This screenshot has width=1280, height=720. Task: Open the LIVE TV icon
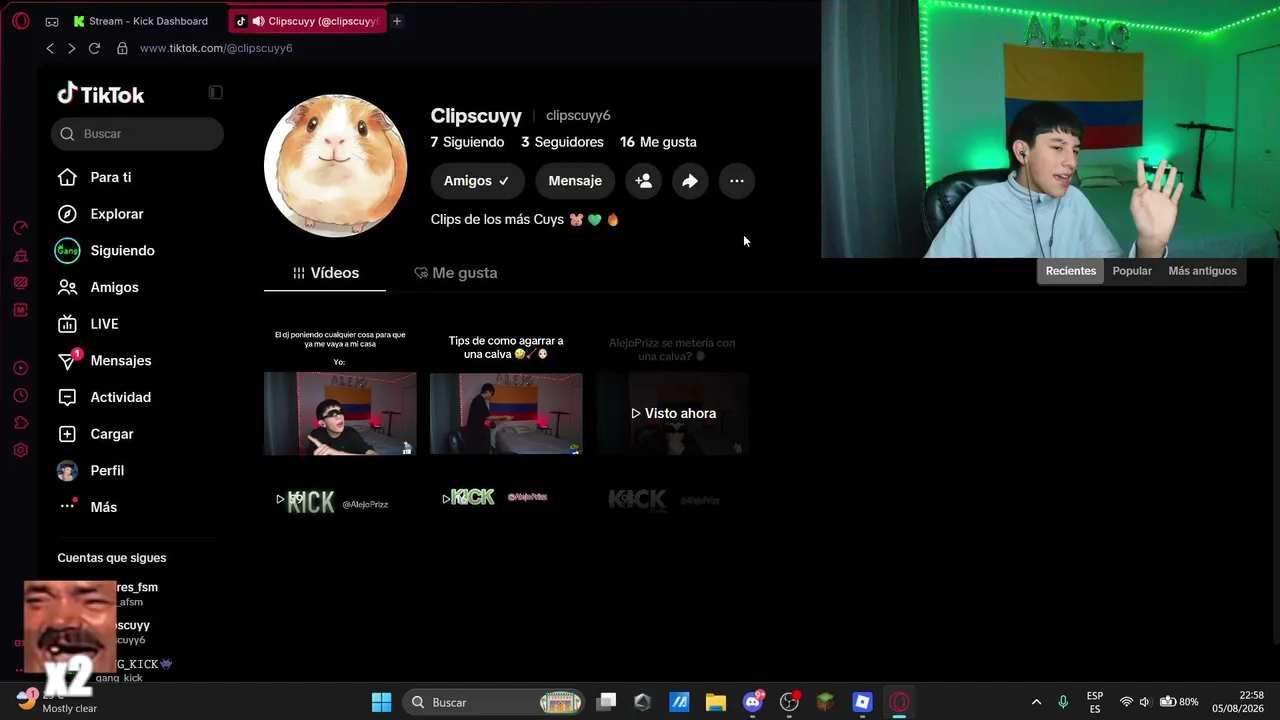(x=67, y=324)
